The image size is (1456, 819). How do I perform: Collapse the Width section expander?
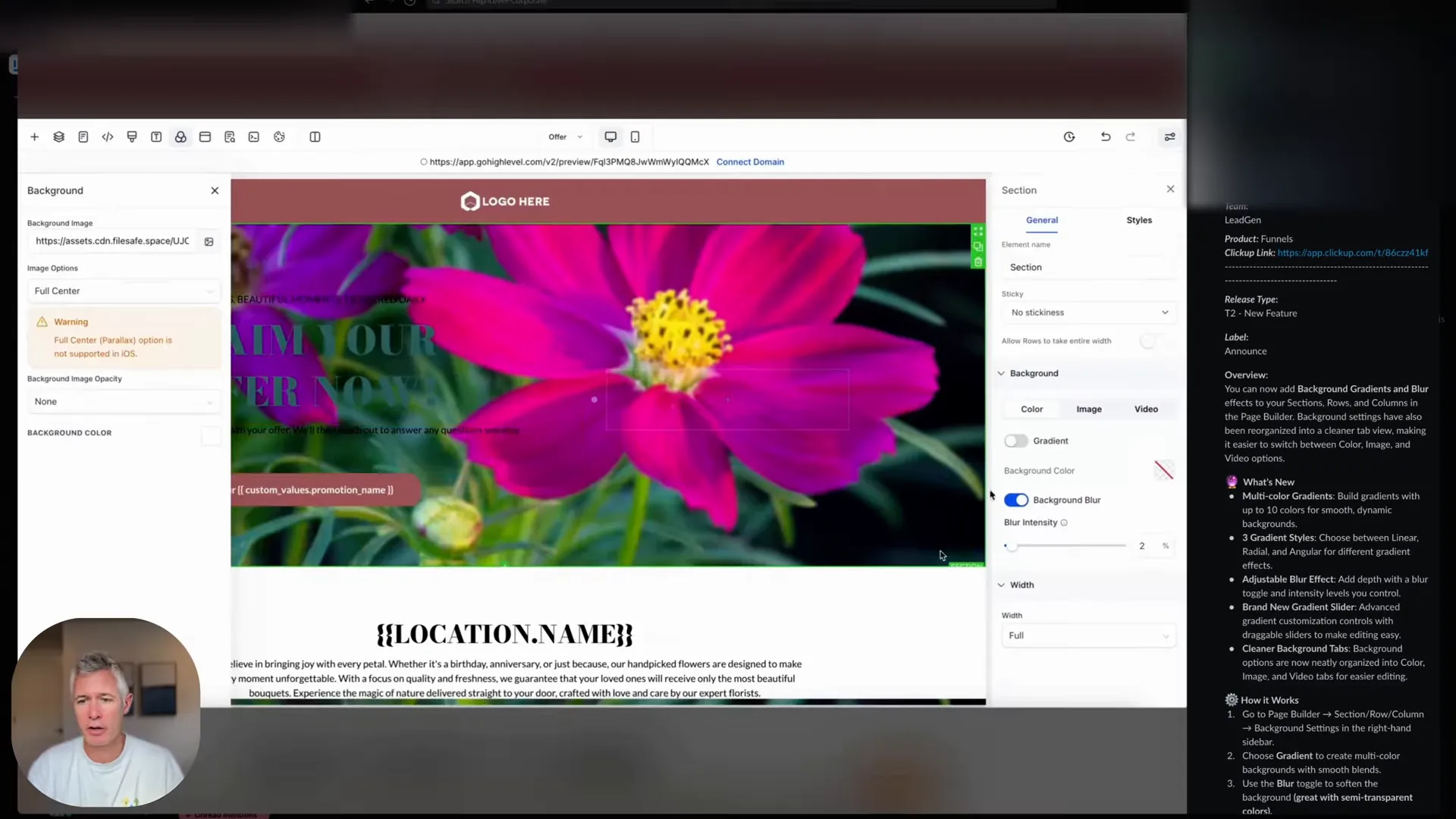tap(1001, 585)
